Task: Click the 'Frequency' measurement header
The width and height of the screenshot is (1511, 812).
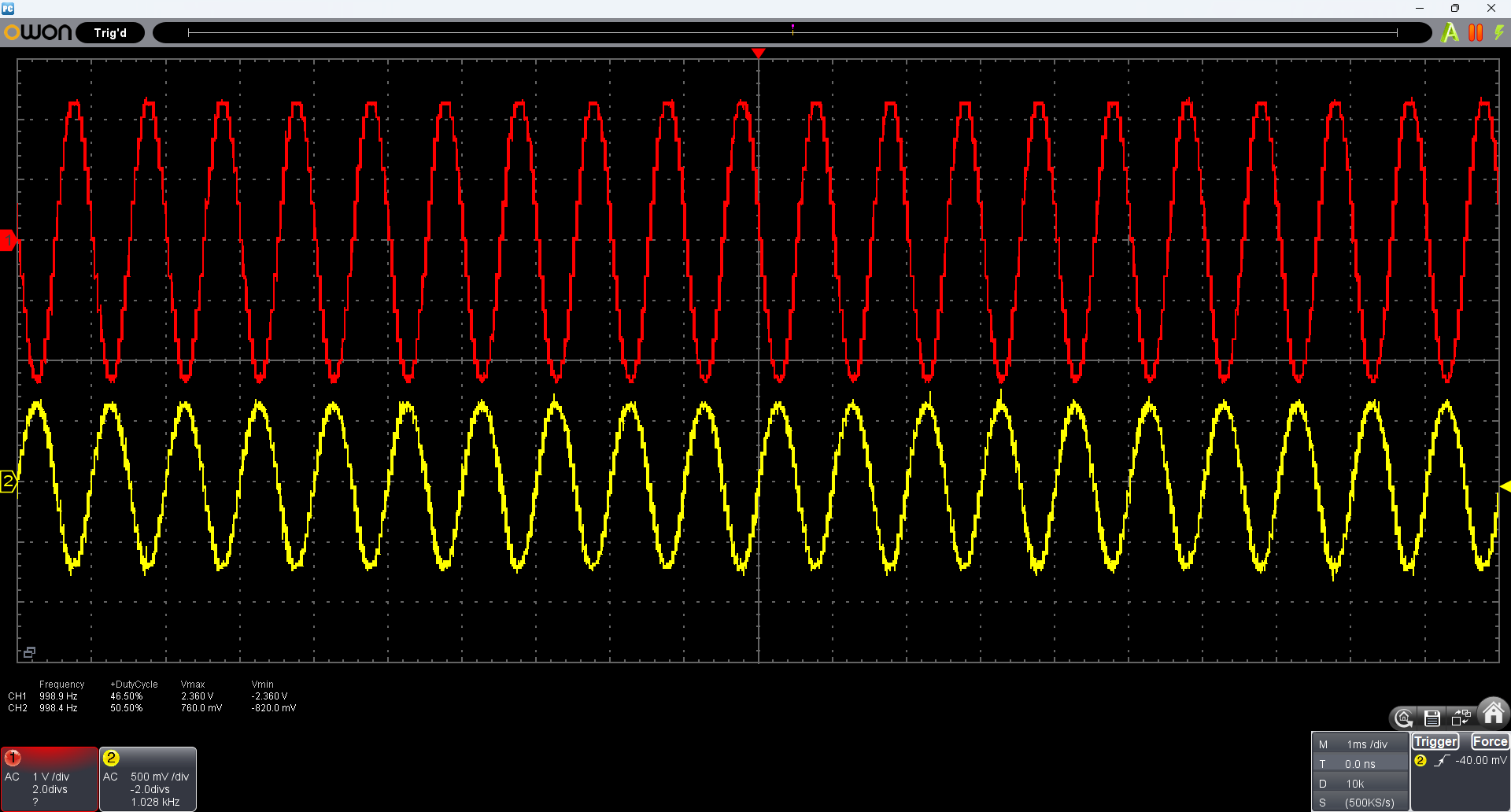Action: (x=61, y=685)
